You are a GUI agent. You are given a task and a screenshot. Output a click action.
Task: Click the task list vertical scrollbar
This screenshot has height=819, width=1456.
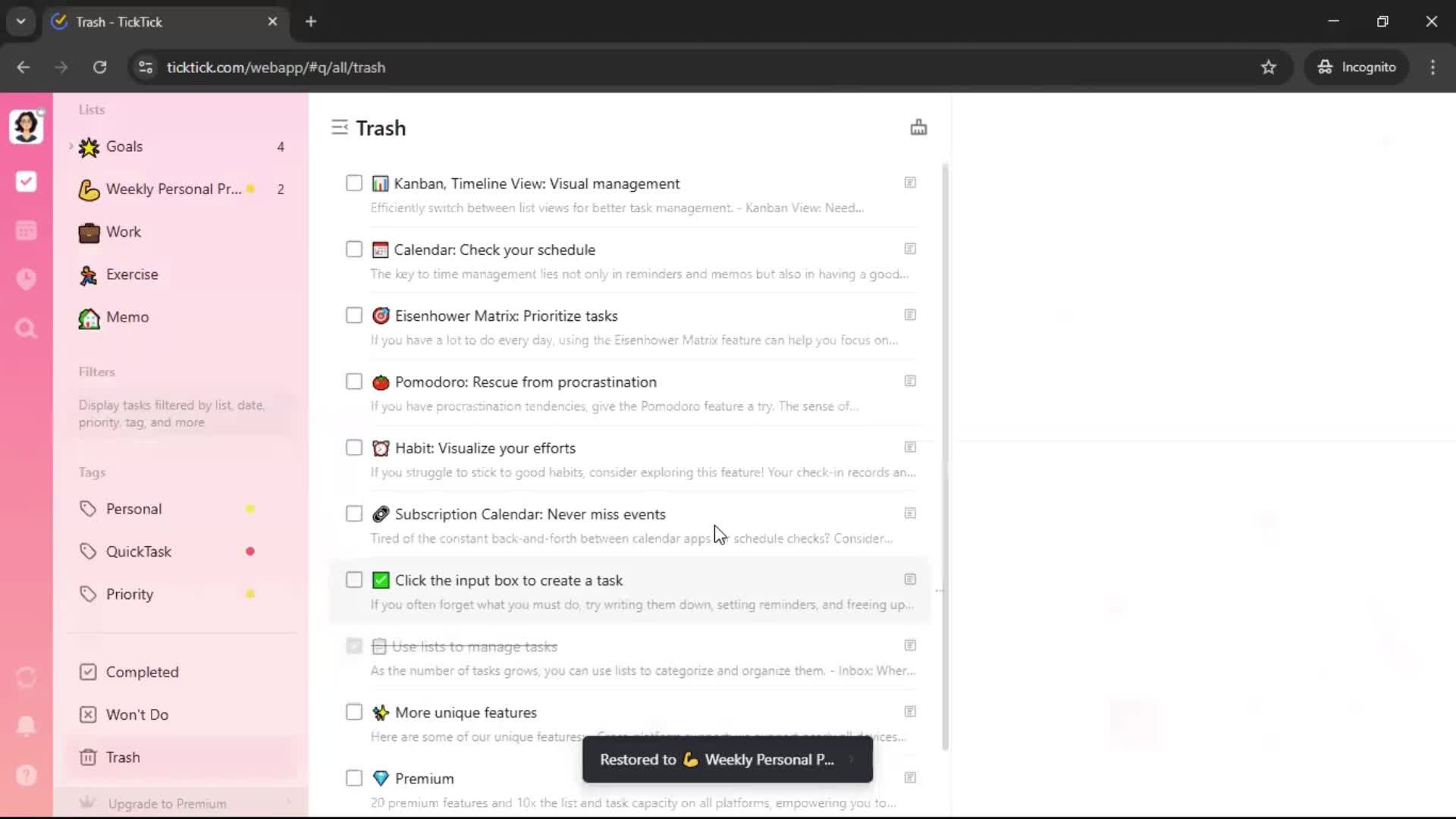click(x=945, y=455)
